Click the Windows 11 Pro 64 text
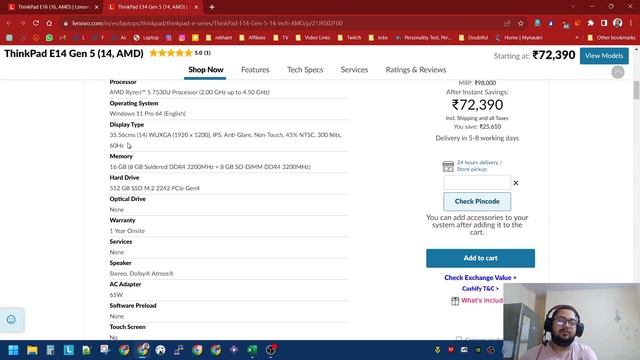This screenshot has height=360, width=640. [147, 113]
